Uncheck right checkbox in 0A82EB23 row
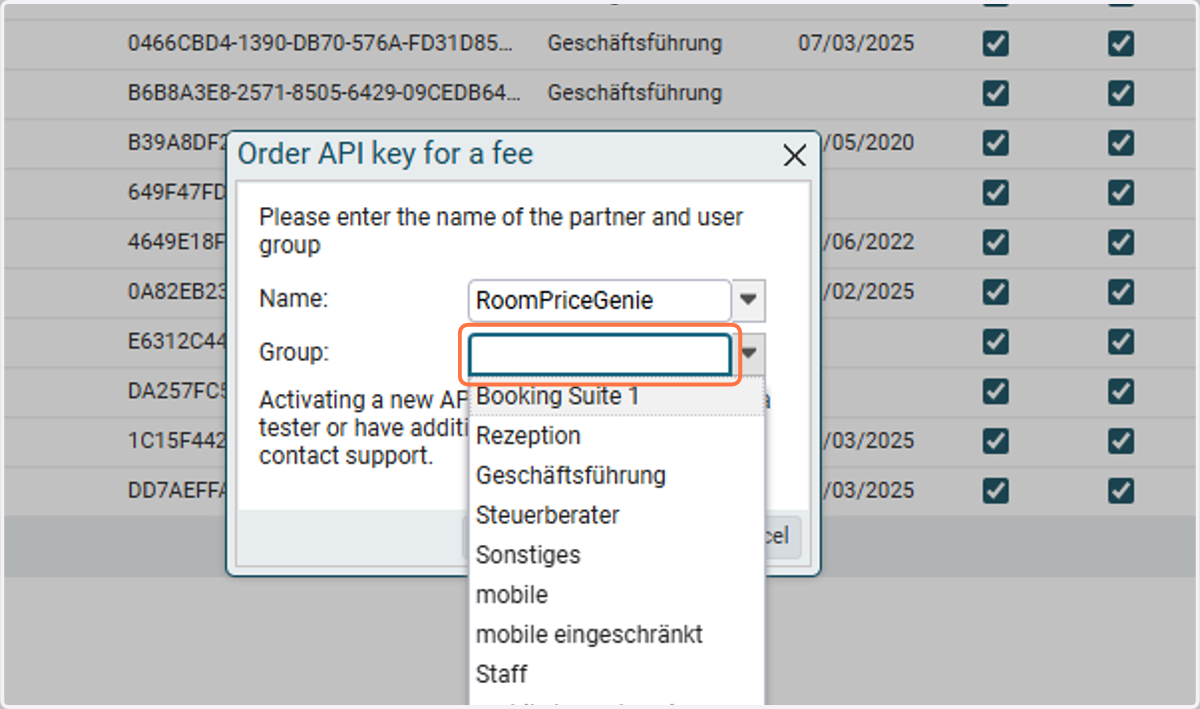Viewport: 1200px width, 709px height. point(1121,291)
